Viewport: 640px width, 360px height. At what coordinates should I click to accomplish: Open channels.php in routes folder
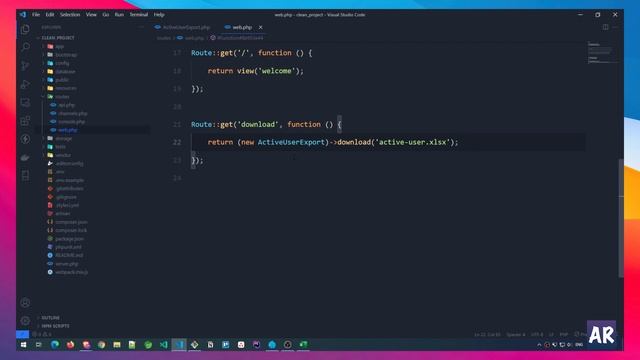tap(73, 113)
